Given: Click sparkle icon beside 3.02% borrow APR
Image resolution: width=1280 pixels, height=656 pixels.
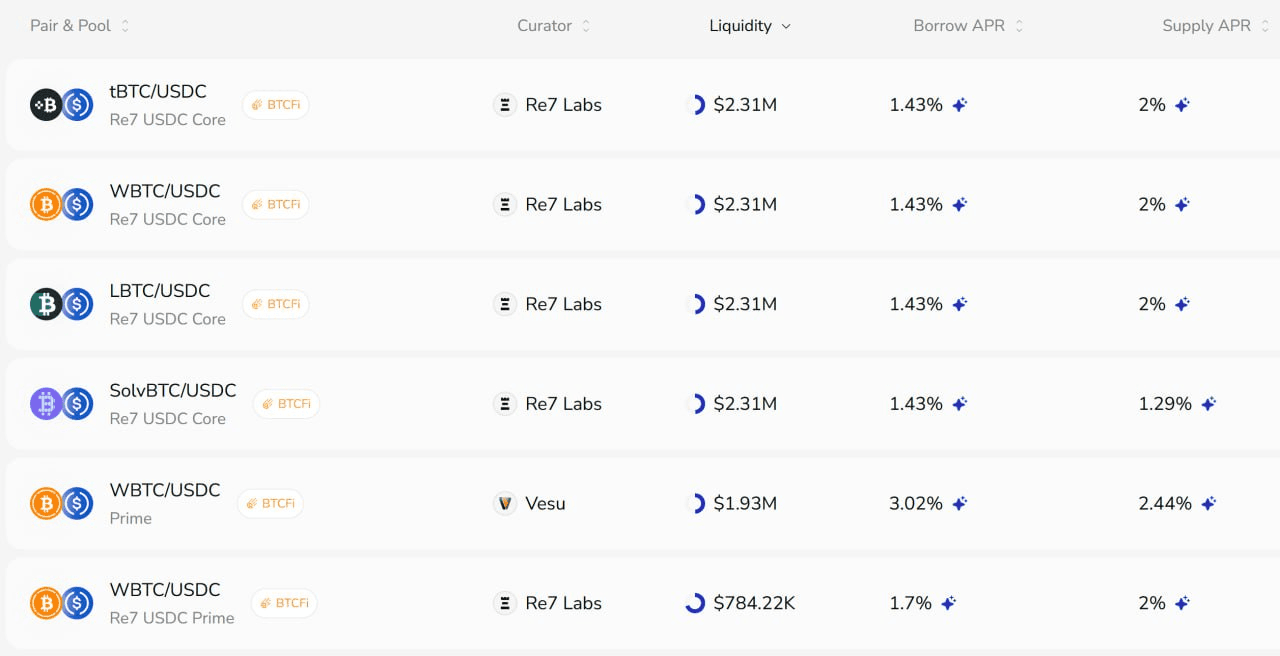Looking at the screenshot, I should coord(960,504).
